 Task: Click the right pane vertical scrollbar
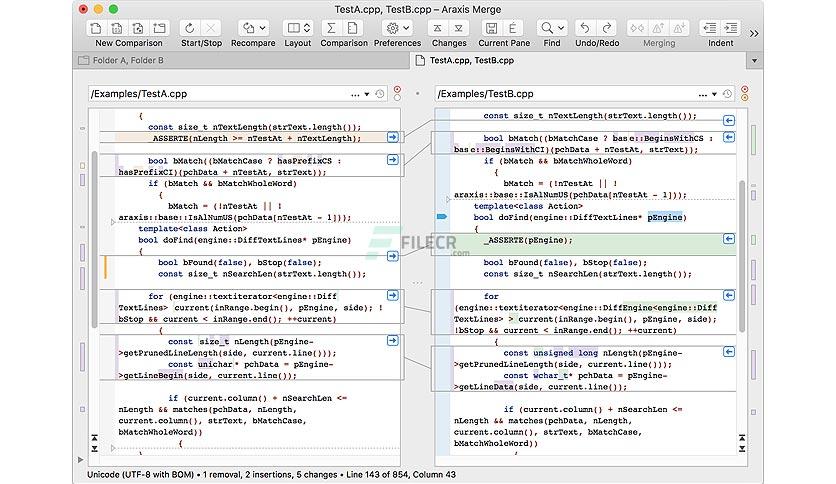coord(742,256)
